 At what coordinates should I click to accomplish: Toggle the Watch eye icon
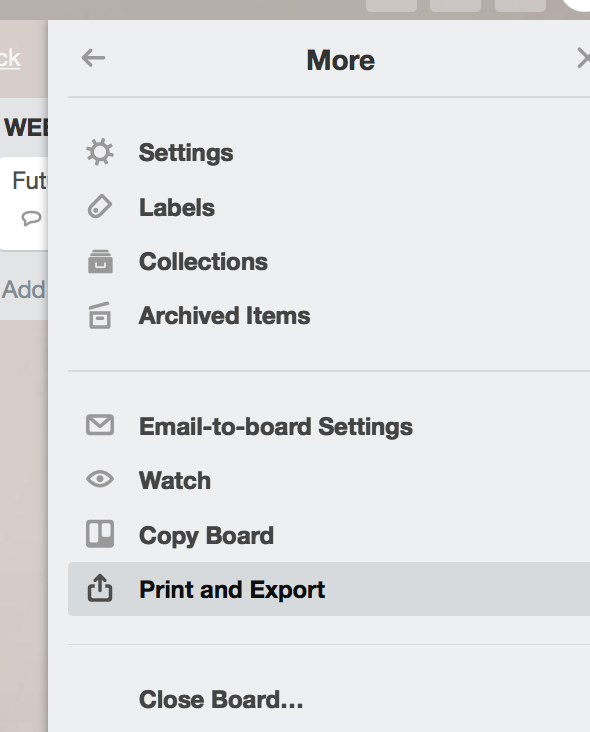100,479
